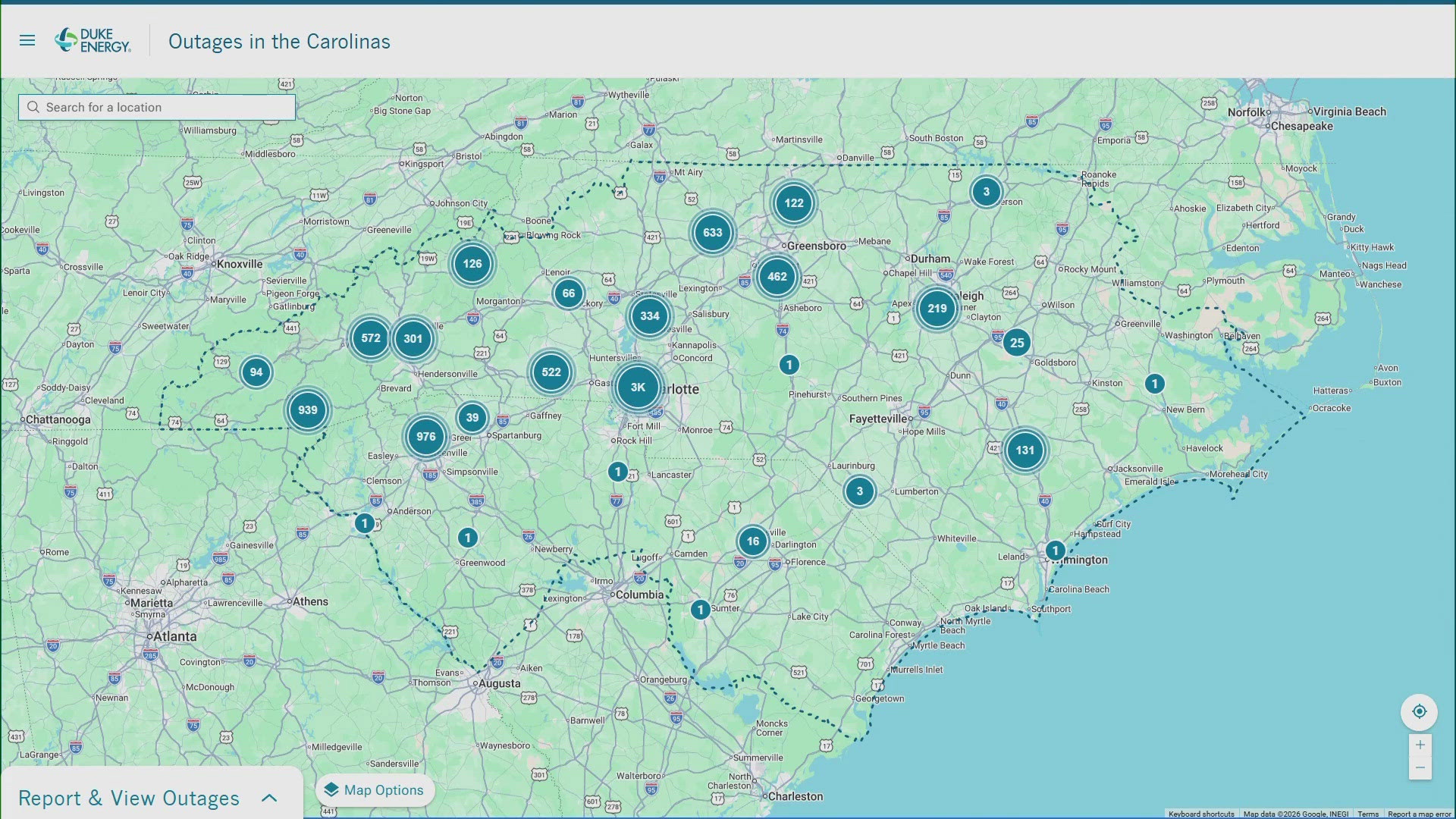Select the 572 outage cluster
1456x819 pixels.
point(371,337)
